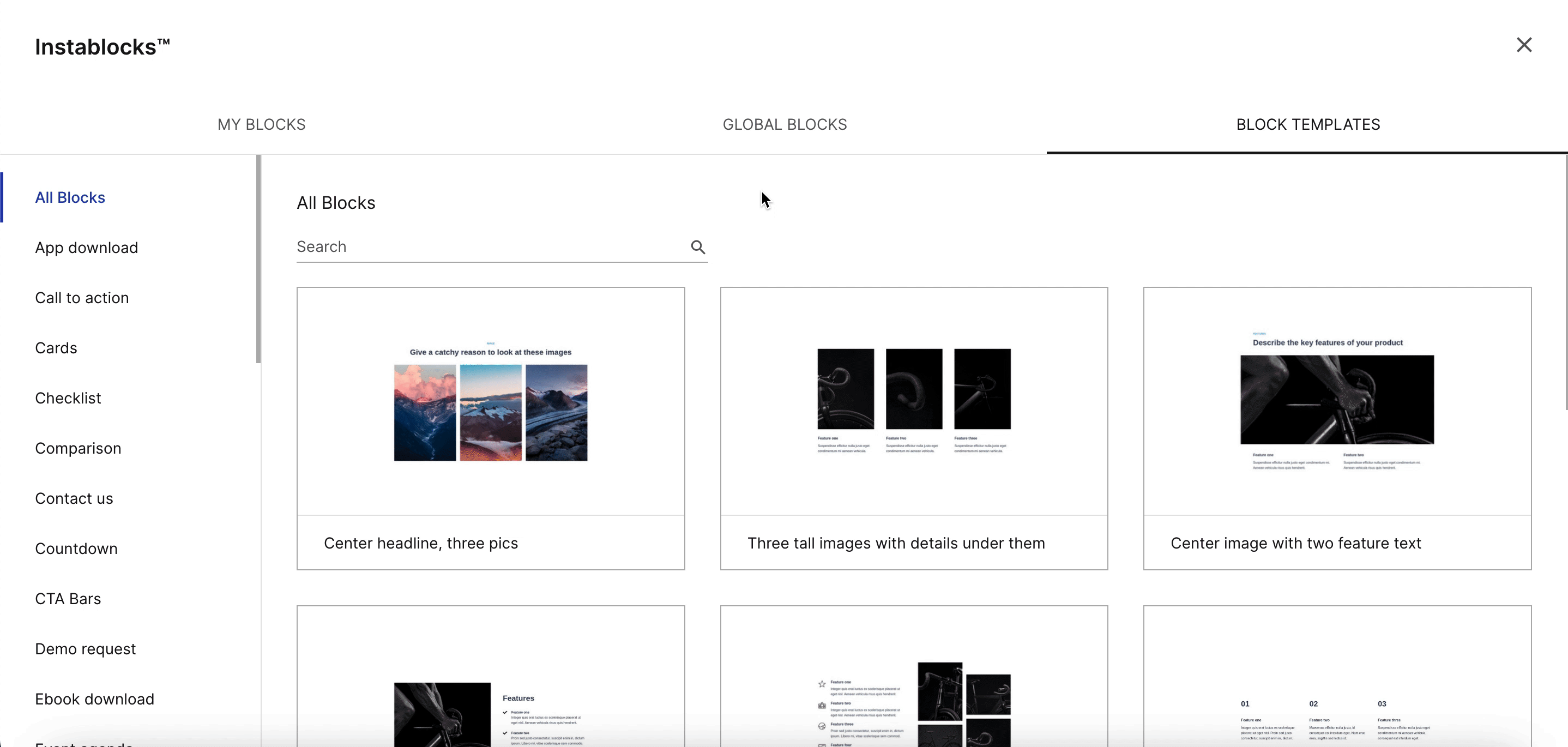Screen dimensions: 1568x747
Task: Open Demo request category
Action: point(85,649)
